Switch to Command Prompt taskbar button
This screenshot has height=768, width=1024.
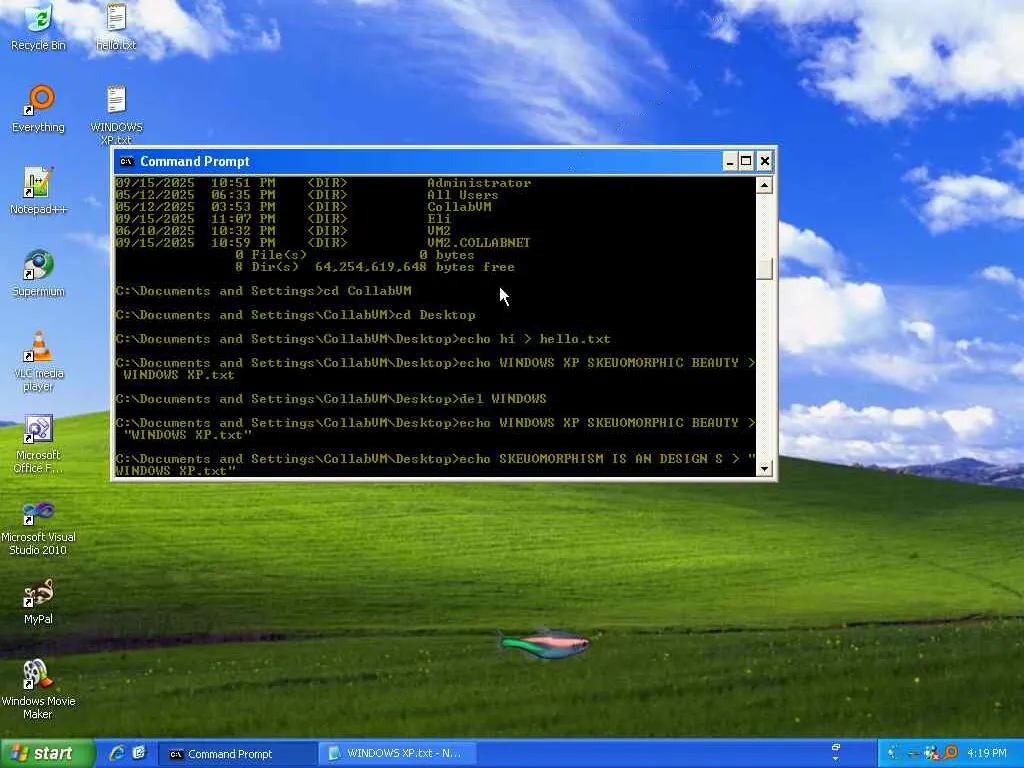237,754
